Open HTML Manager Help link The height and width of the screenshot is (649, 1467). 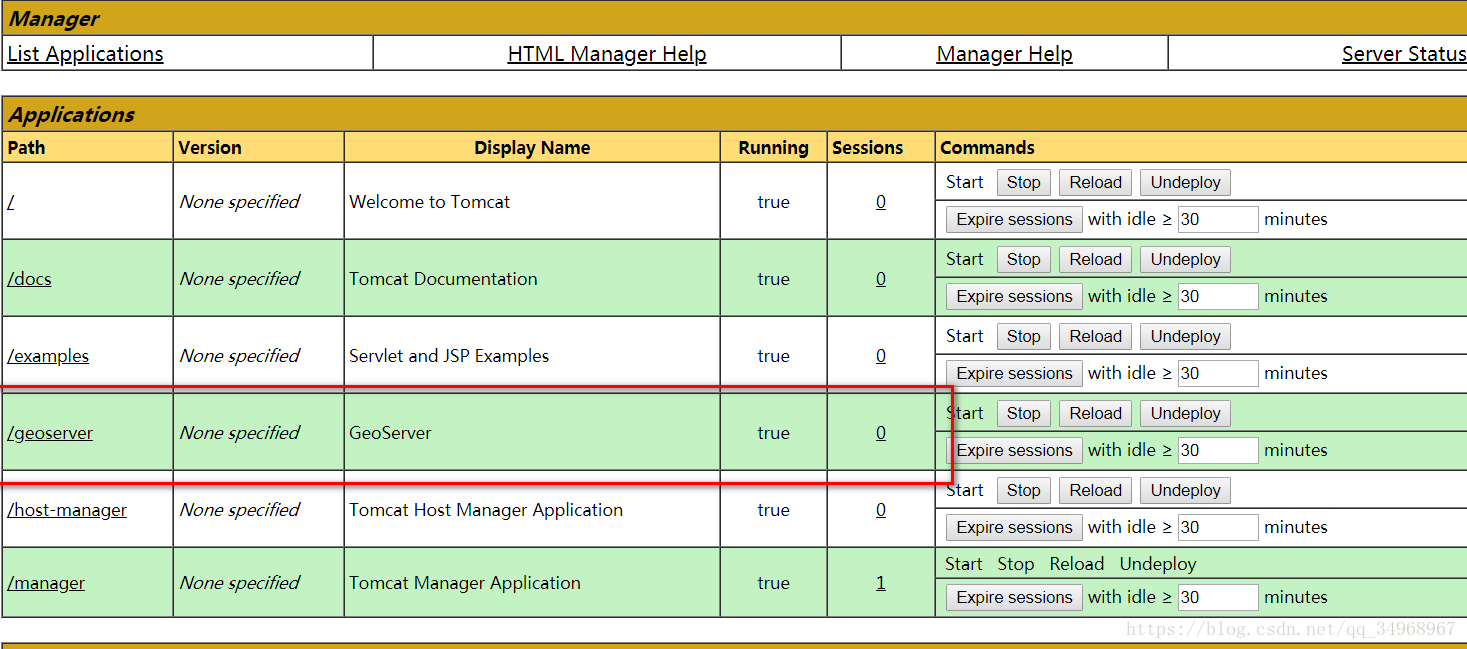(x=607, y=54)
